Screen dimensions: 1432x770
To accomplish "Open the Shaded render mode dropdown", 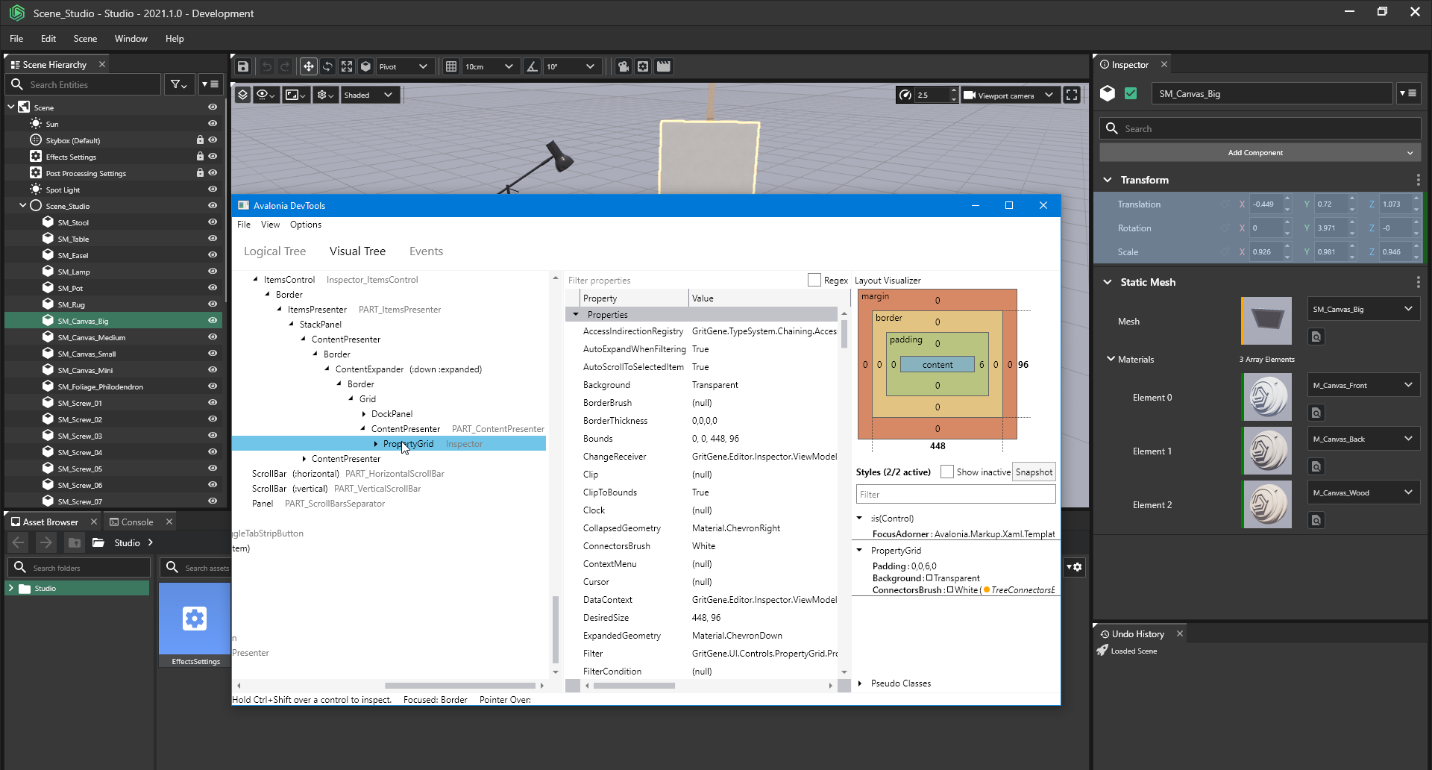I will pyautogui.click(x=370, y=95).
